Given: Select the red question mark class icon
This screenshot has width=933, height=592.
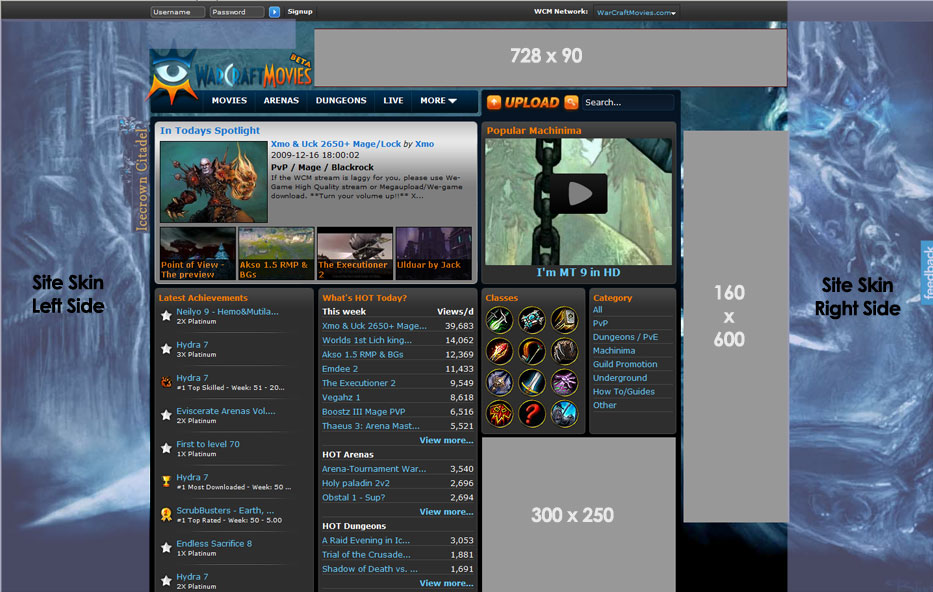Looking at the screenshot, I should 531,414.
